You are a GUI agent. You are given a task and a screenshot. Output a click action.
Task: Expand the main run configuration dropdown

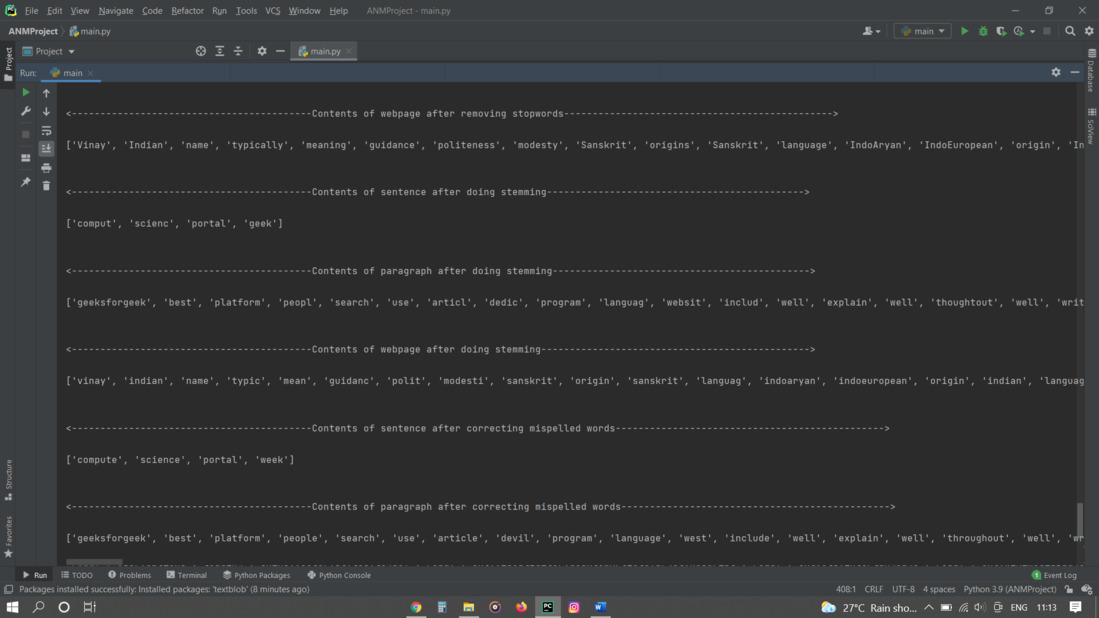922,32
